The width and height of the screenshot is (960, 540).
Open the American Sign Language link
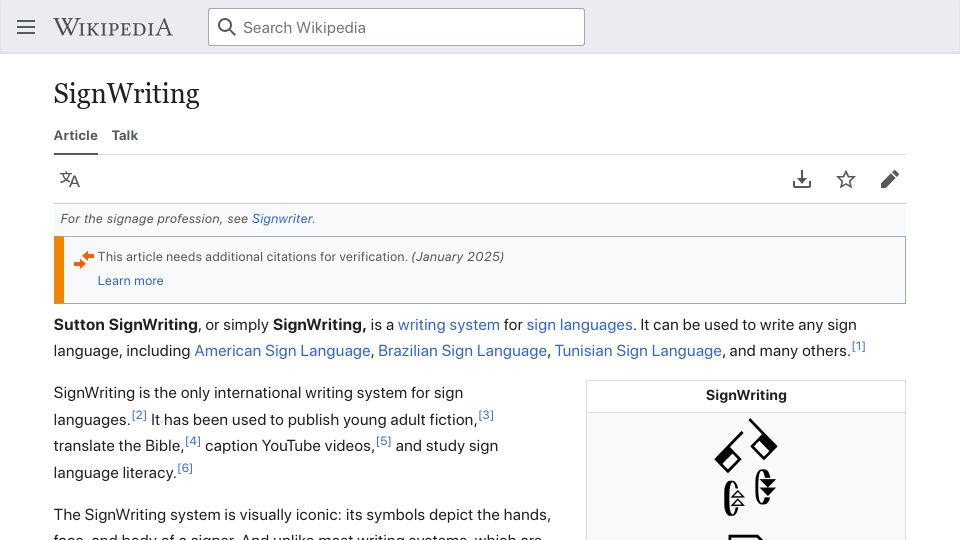282,351
